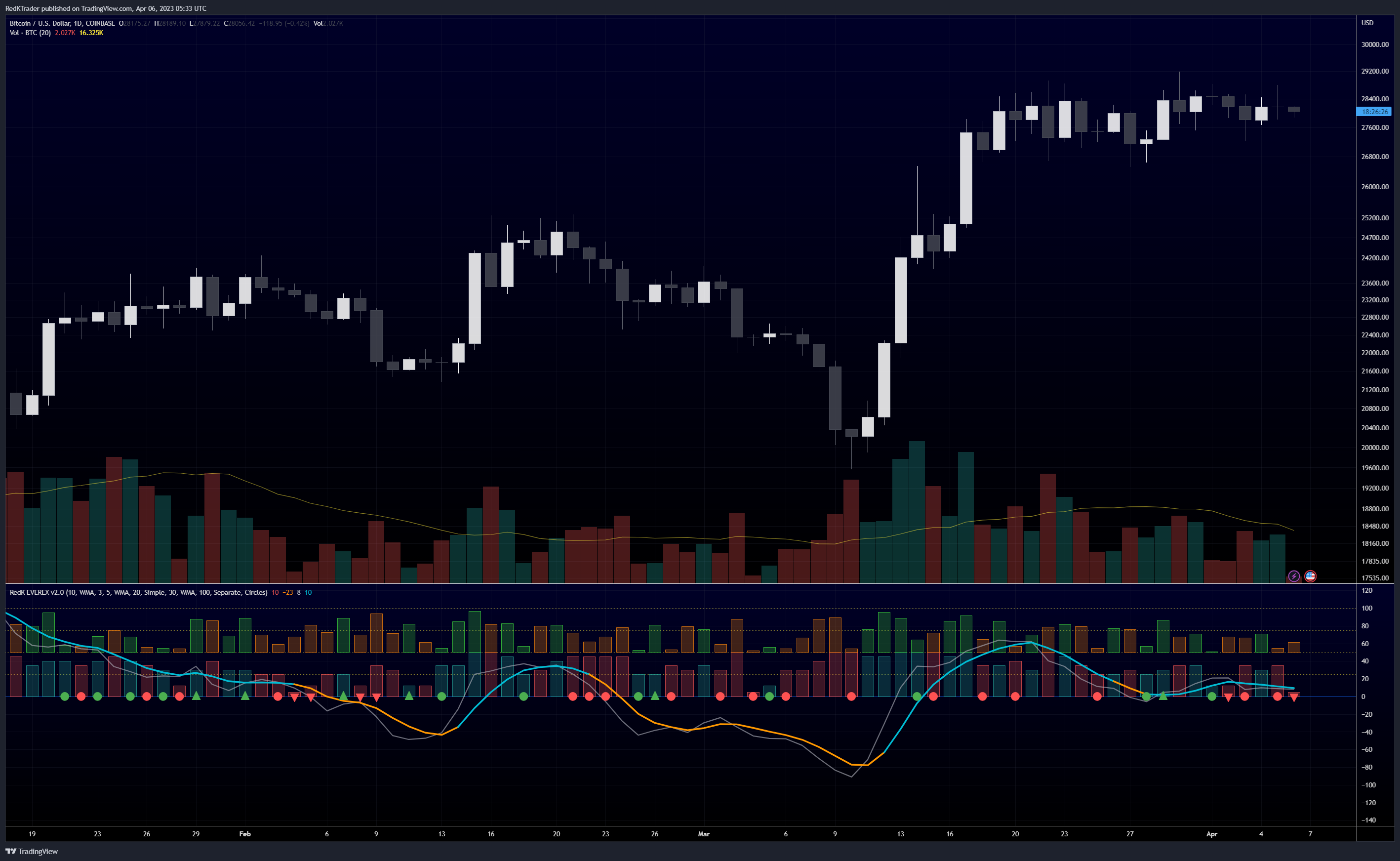The image size is (1400, 861).
Task: Click the Feb label on the time axis
Action: coord(245,834)
